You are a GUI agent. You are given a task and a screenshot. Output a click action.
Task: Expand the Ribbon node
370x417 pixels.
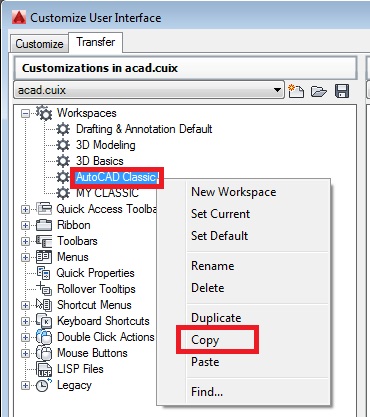point(25,225)
